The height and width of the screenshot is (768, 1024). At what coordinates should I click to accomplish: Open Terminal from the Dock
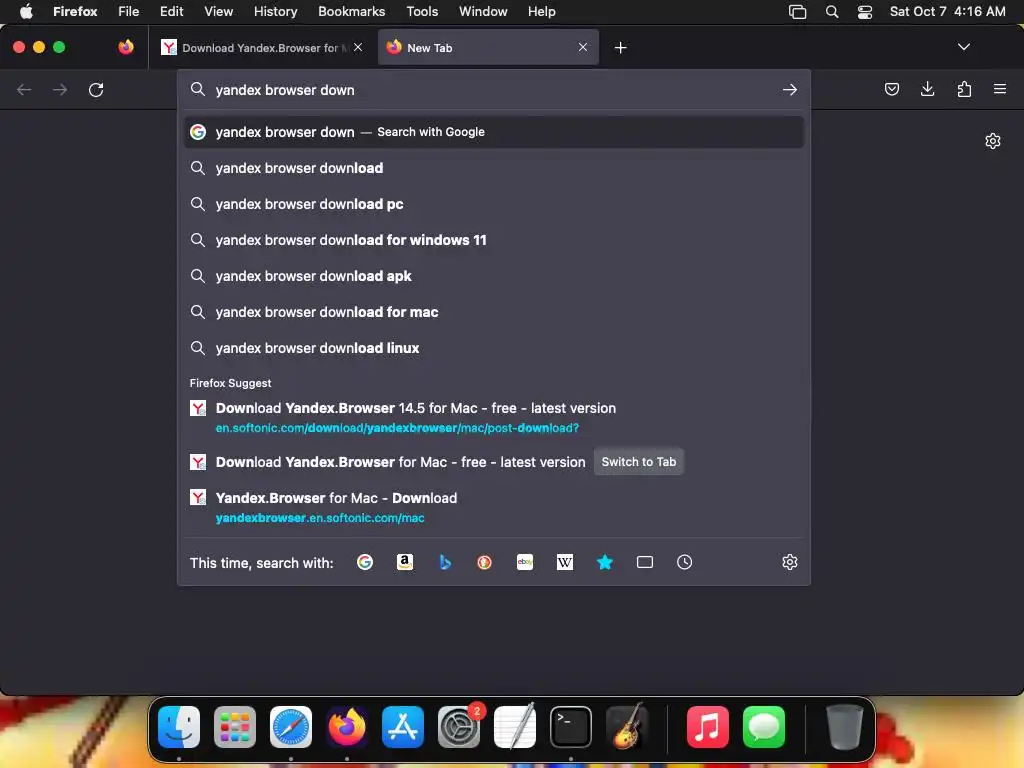coord(571,726)
